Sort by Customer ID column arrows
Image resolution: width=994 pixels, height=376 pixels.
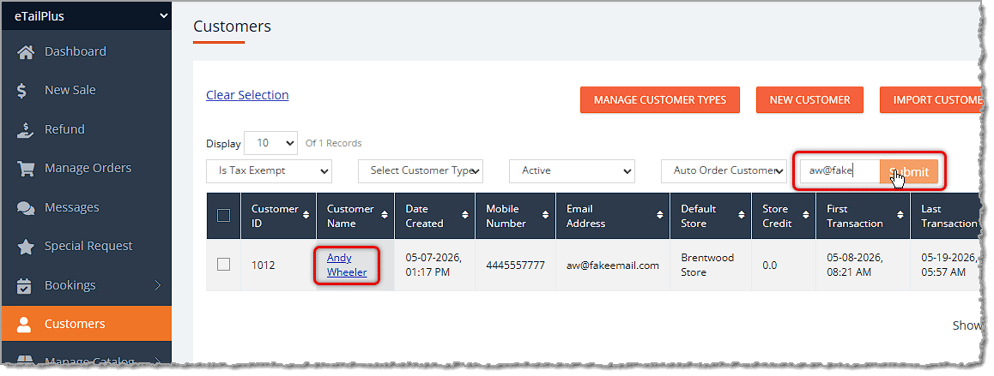306,216
